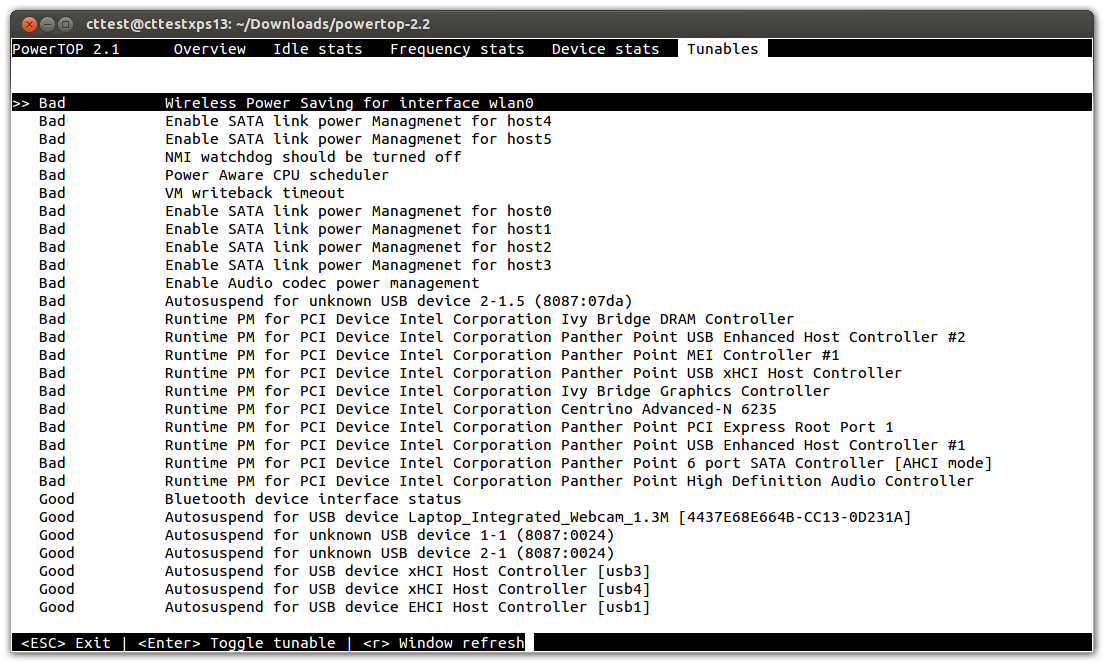Image resolution: width=1104 pixels, height=668 pixels.
Task: Select Autosuspend for EHCI Host Controller [usb1]
Action: pyautogui.click(x=552, y=607)
